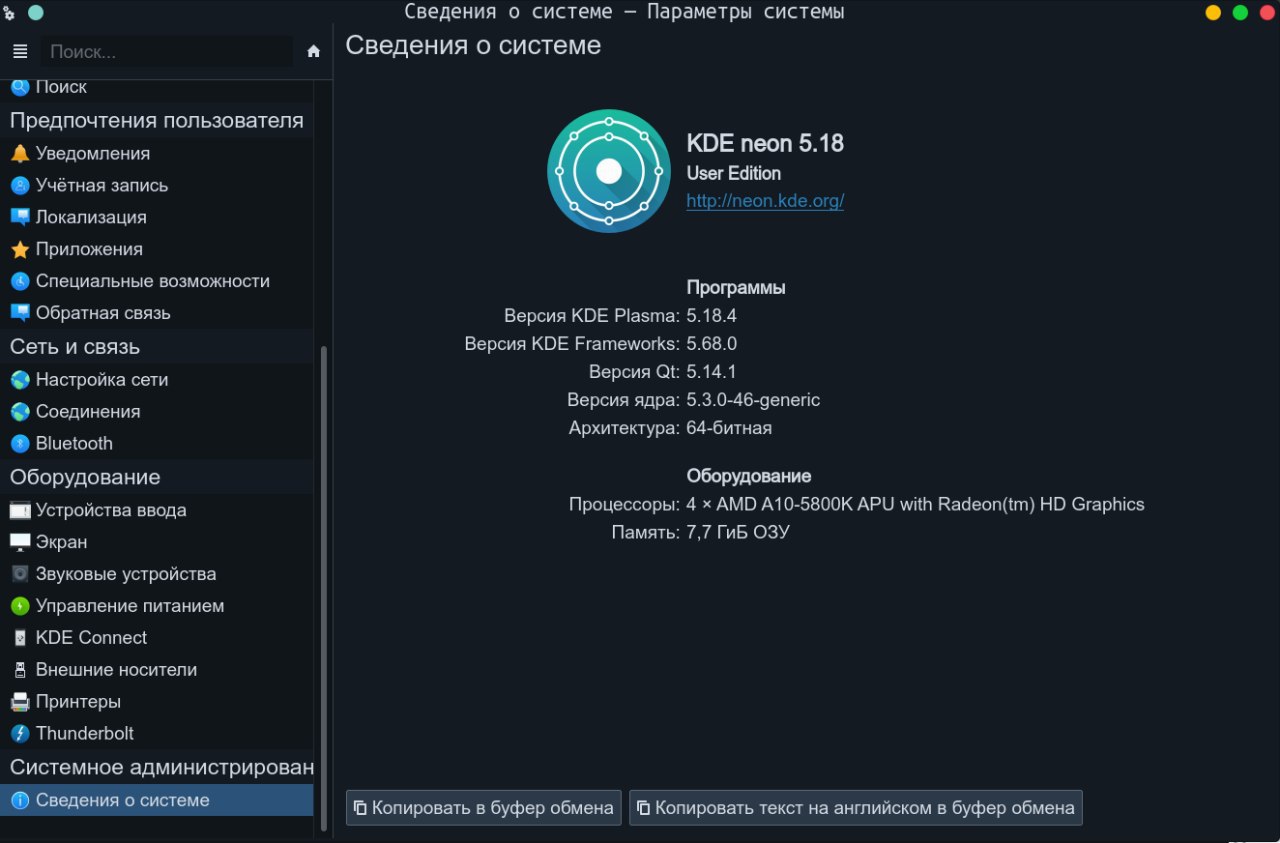Click the KDE neon 5.18 heading

tap(765, 143)
